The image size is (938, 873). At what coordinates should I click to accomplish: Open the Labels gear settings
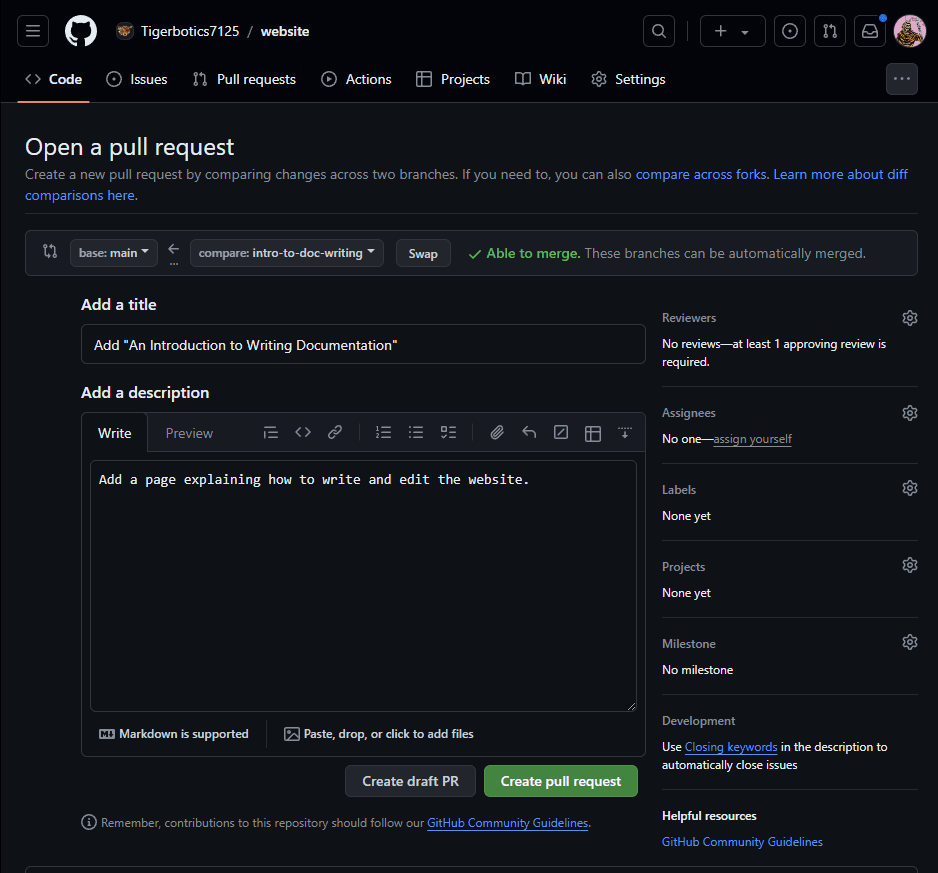coord(909,489)
